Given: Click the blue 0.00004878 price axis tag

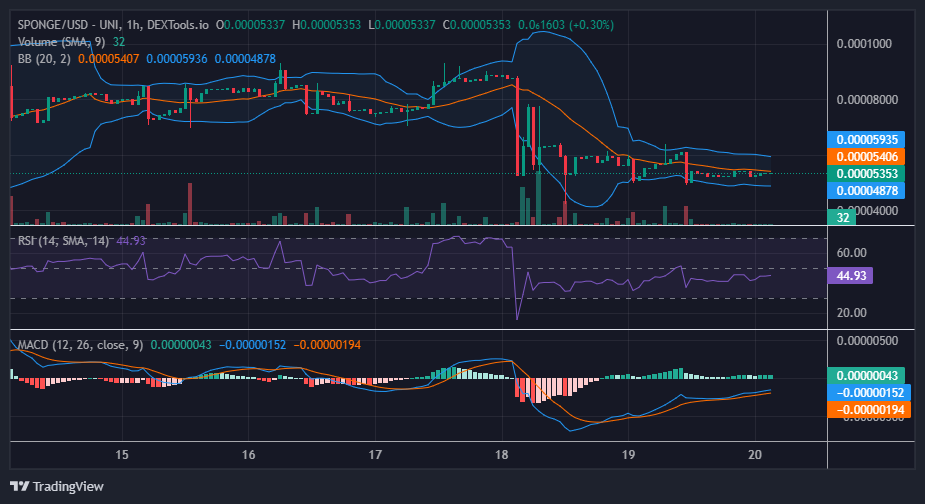Looking at the screenshot, I should [867, 191].
